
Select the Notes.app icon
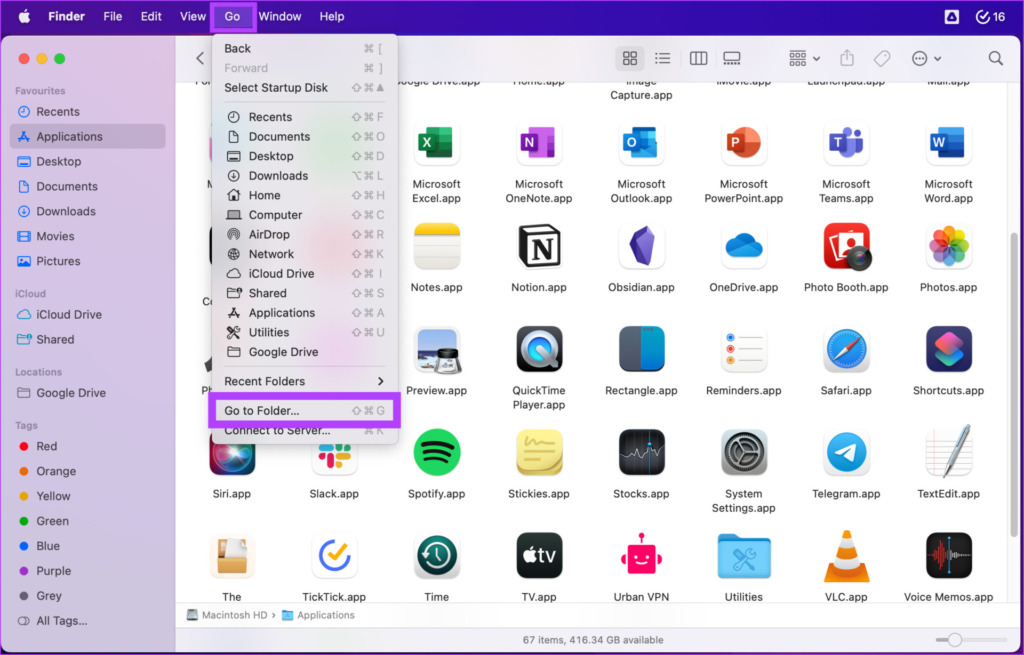pos(436,246)
